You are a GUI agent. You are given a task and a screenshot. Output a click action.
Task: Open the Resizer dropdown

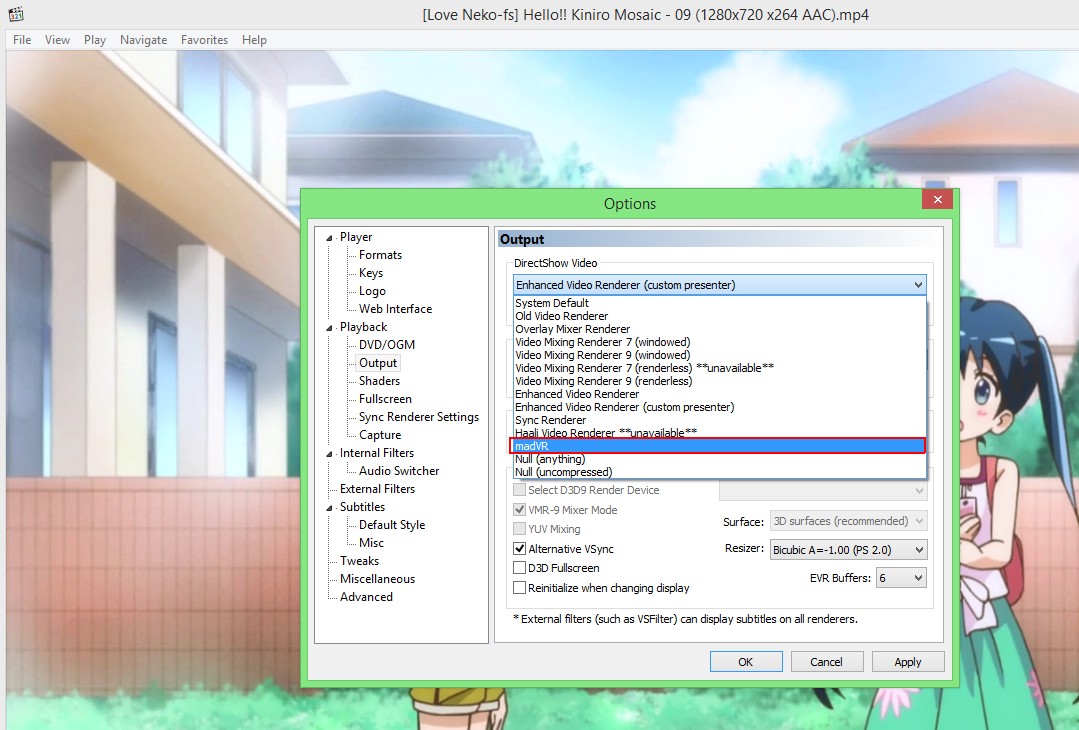[x=848, y=550]
